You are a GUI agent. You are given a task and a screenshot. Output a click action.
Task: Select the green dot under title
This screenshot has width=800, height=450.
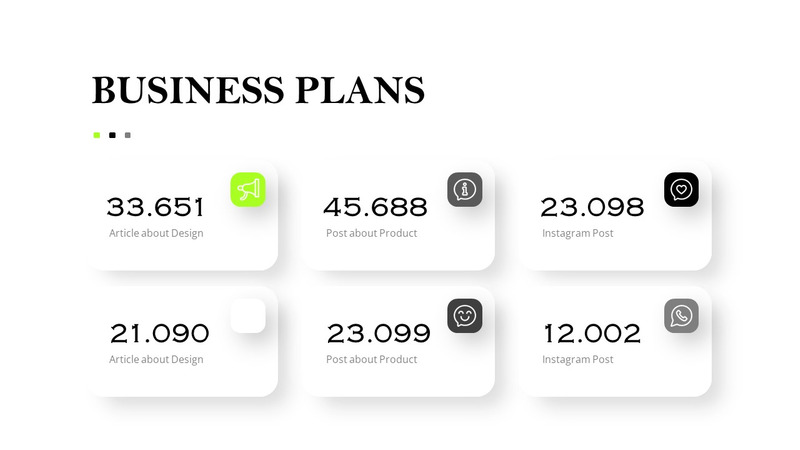click(97, 135)
